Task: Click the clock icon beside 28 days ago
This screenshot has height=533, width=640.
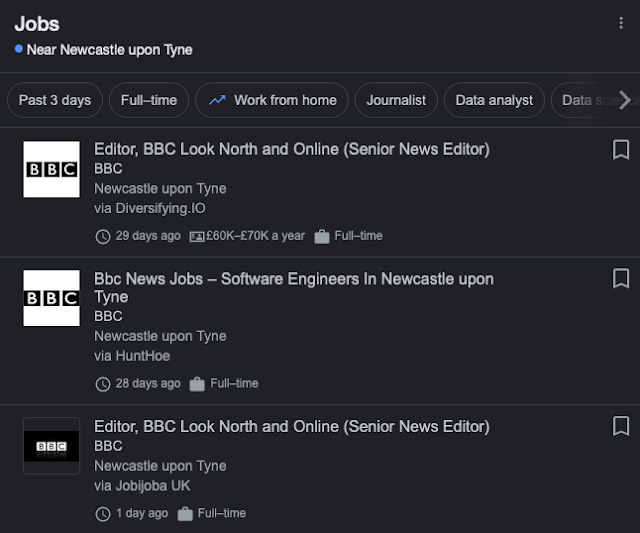Action: point(103,384)
